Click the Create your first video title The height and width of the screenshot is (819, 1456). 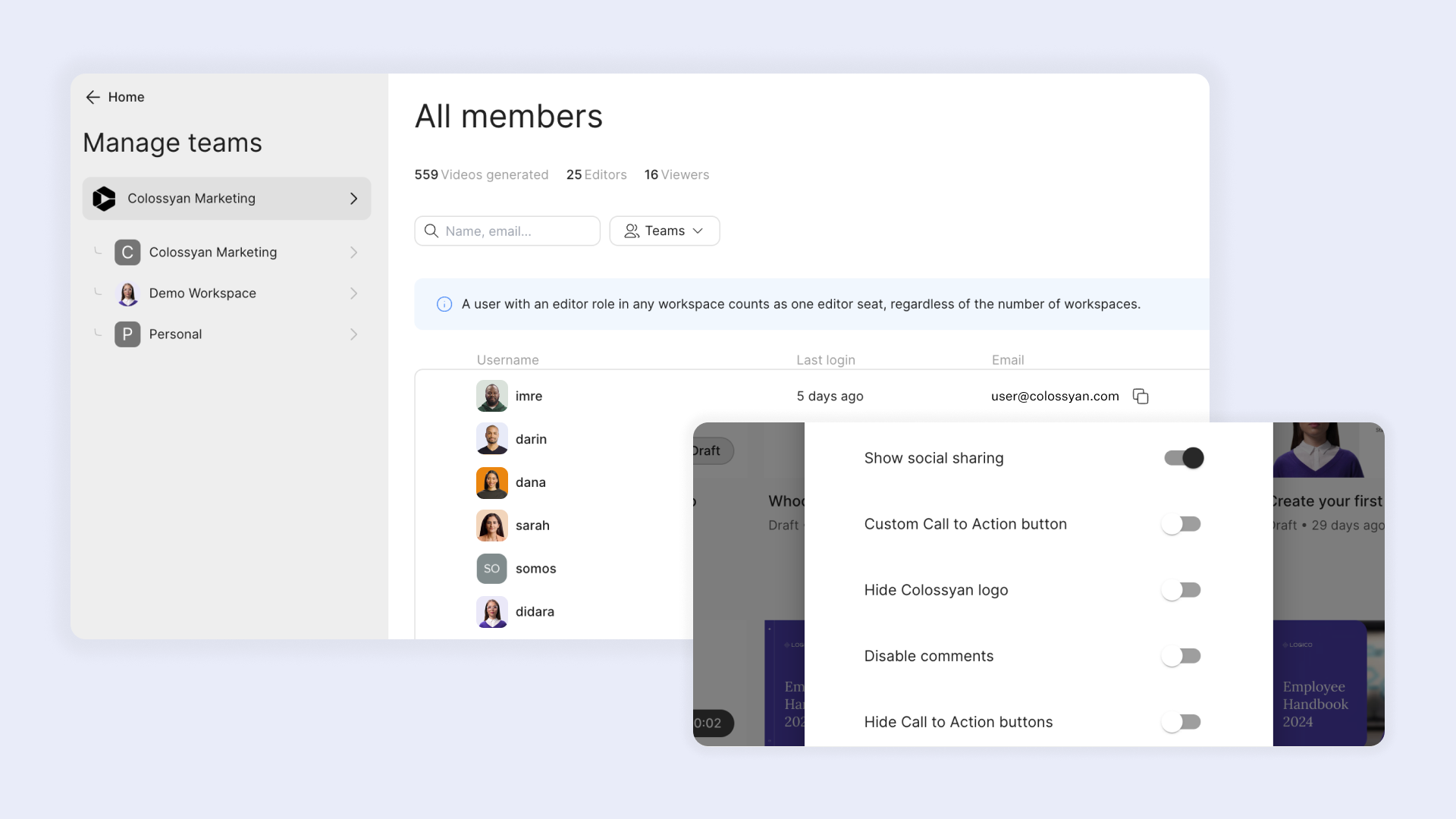[x=1327, y=500]
